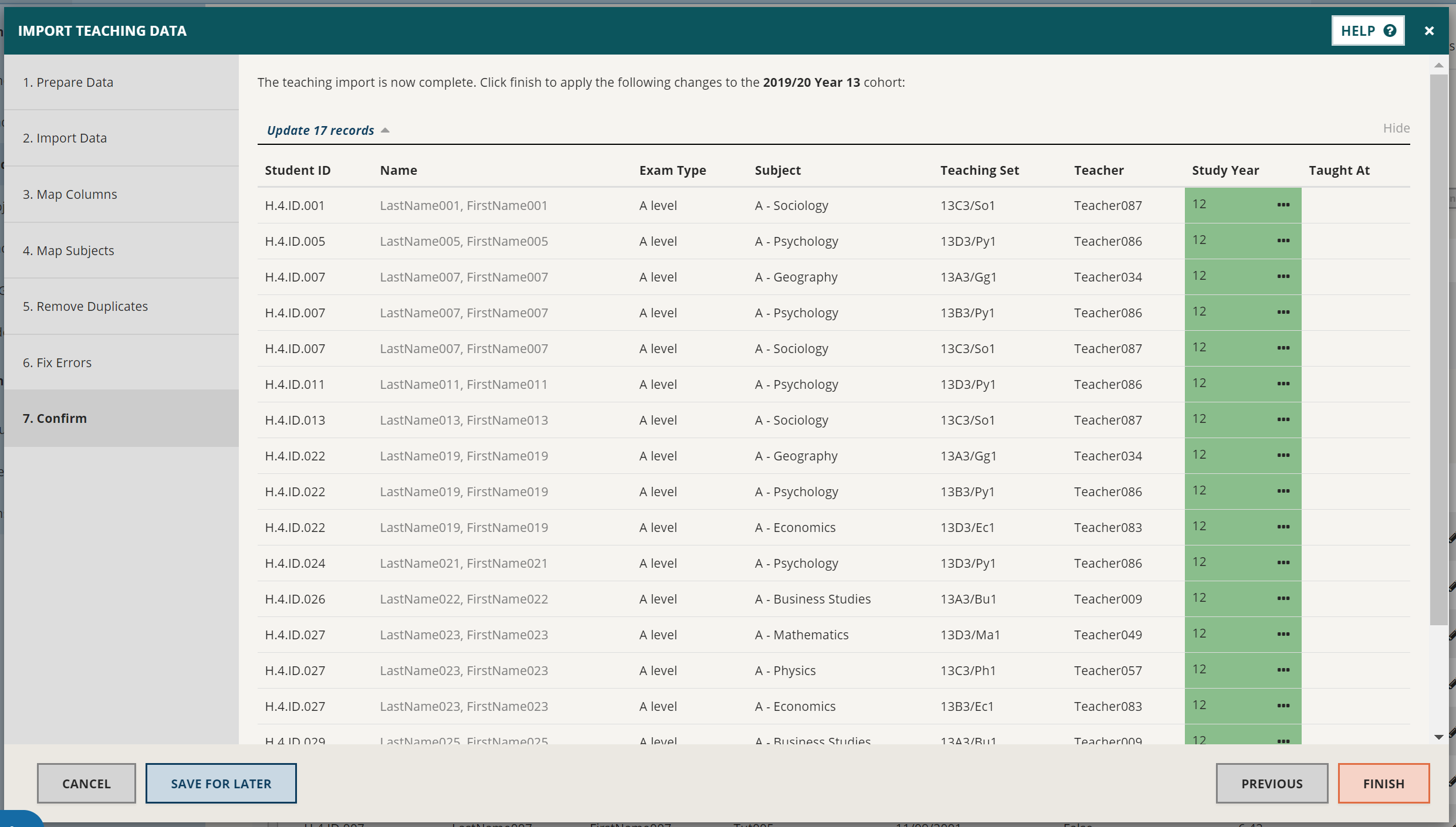Open ellipsis menu for H.4.ID.027 Mathematics row
This screenshot has height=827, width=1456.
point(1283,634)
